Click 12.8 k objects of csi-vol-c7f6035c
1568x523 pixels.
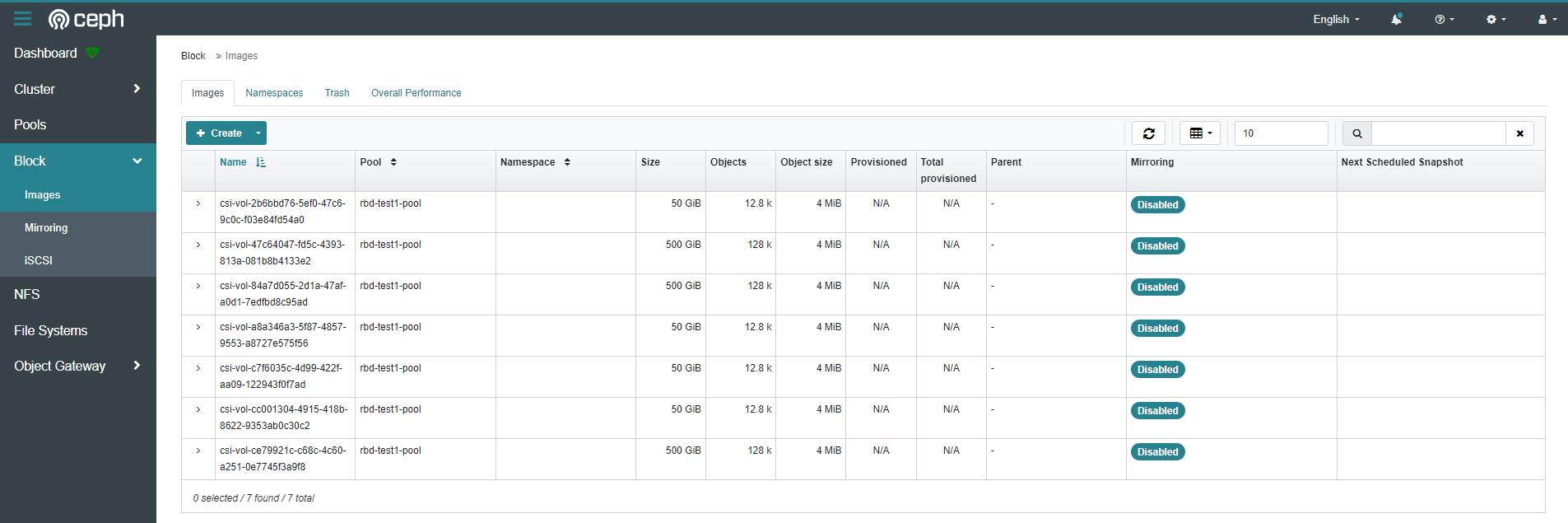click(758, 368)
